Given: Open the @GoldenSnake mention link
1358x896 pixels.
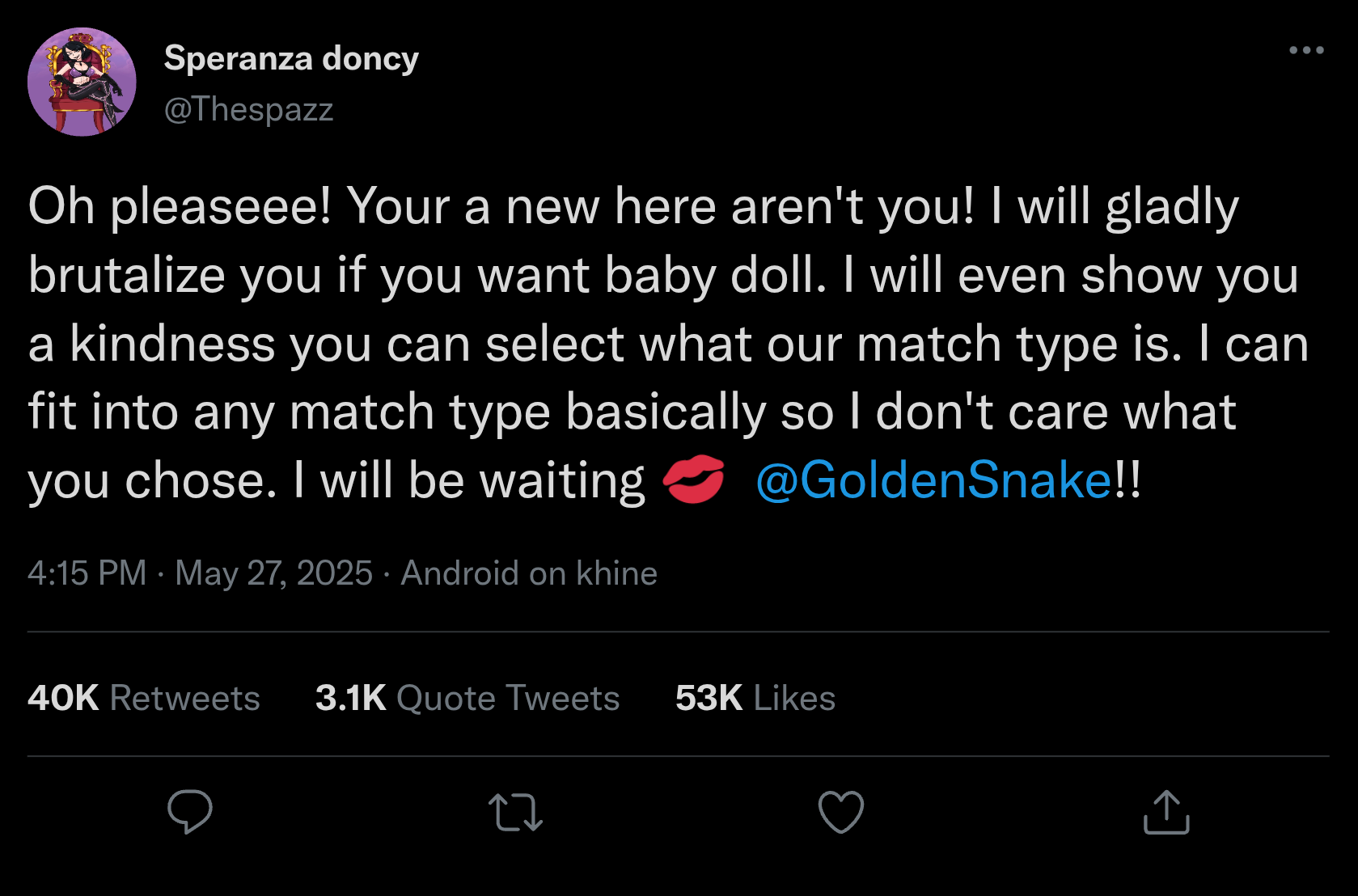Looking at the screenshot, I should pos(934,480).
